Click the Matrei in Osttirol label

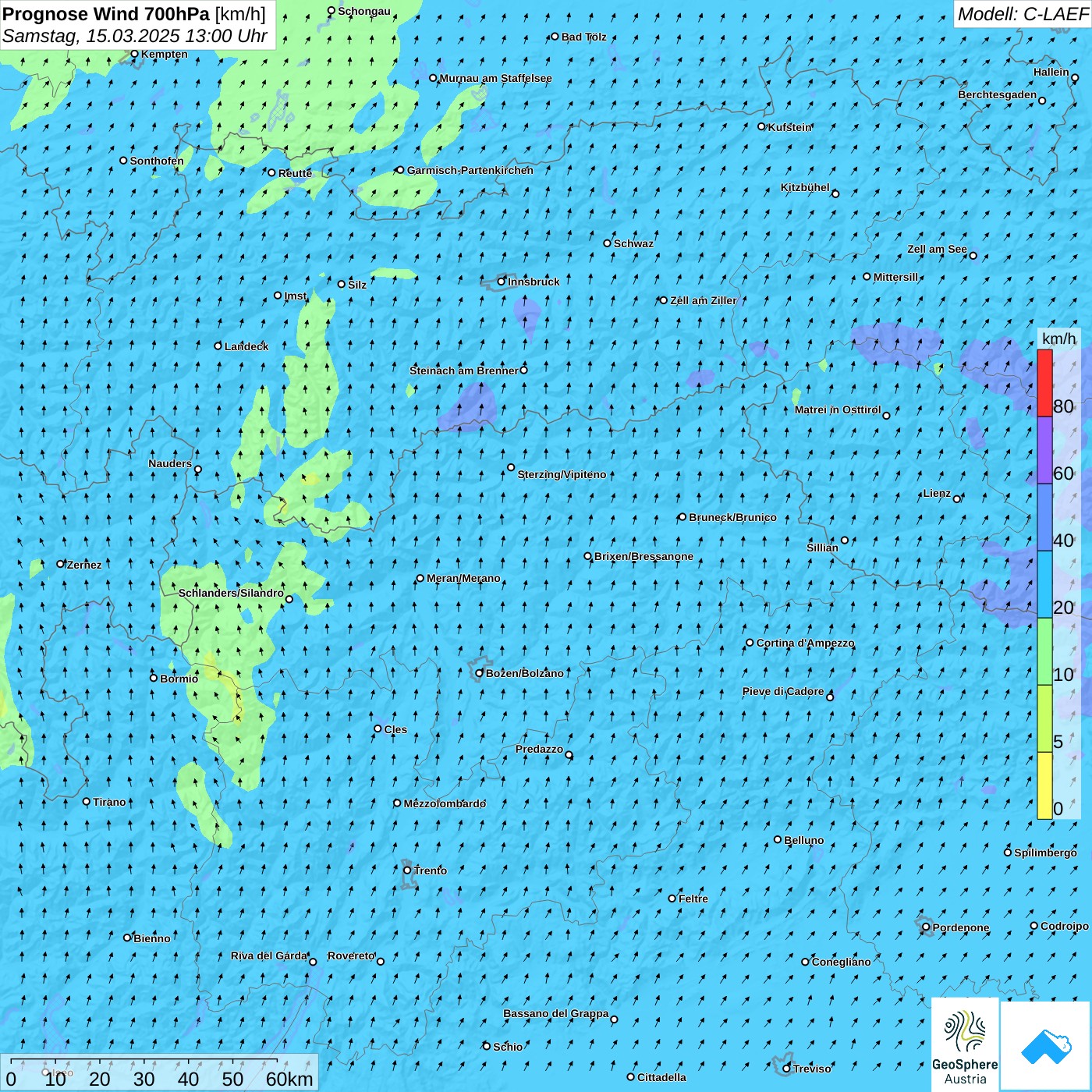click(838, 409)
